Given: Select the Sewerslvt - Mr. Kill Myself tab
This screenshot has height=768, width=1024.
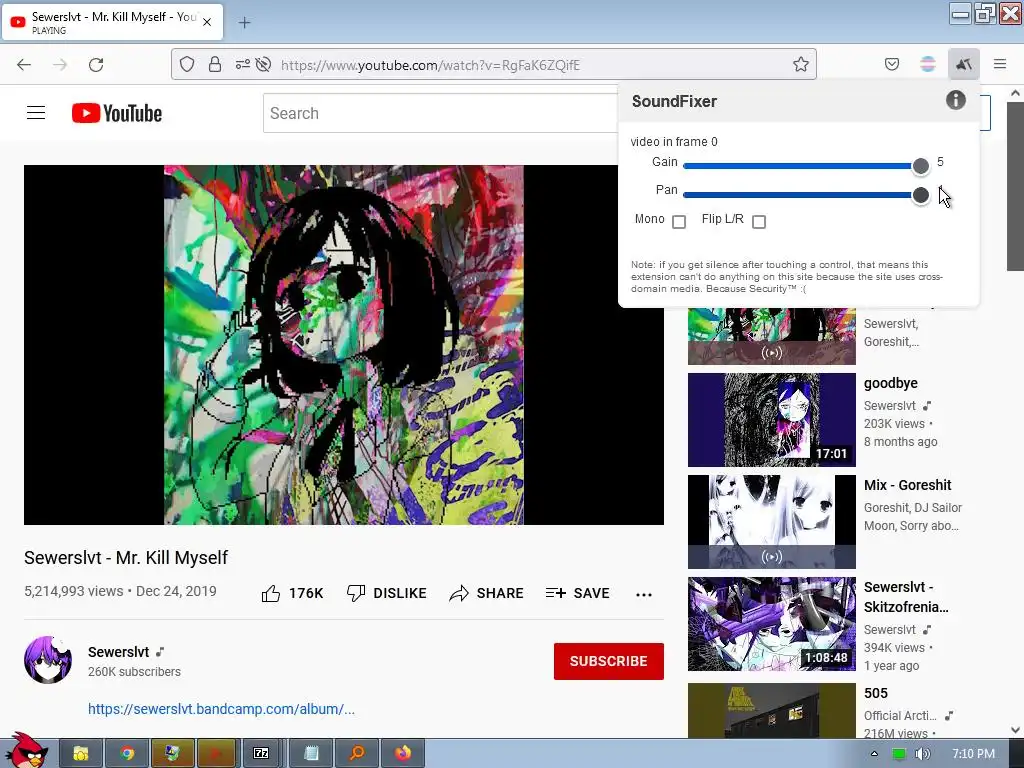Looking at the screenshot, I should click(112, 22).
